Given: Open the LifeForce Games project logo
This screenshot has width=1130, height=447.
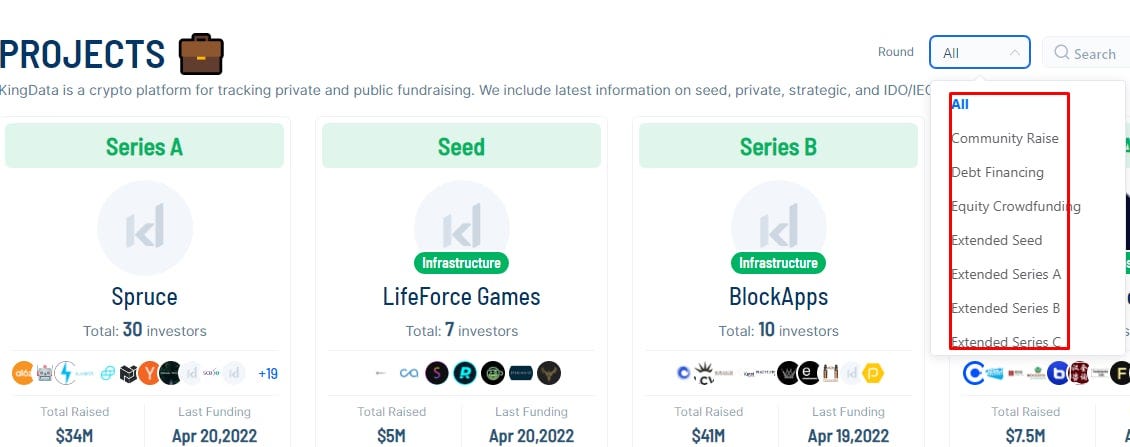Looking at the screenshot, I should click(x=461, y=220).
